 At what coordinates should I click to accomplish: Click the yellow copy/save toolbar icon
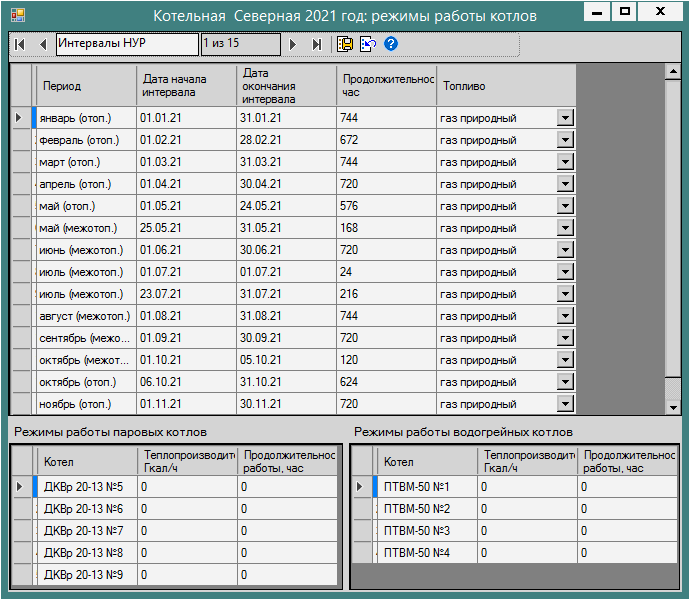tap(345, 44)
